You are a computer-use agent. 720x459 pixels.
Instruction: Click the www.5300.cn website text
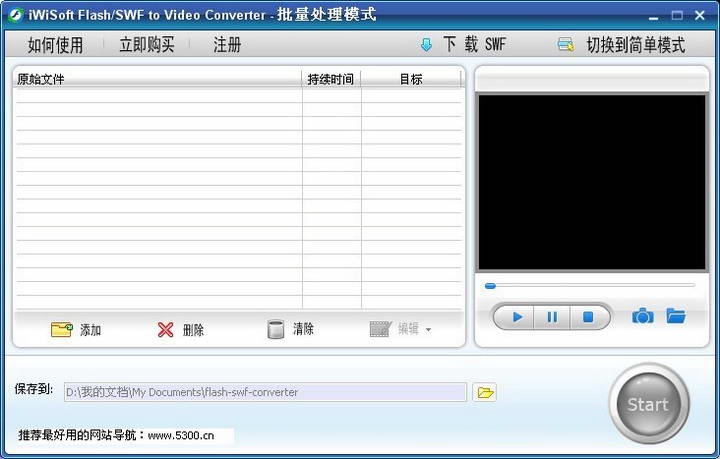click(x=181, y=435)
